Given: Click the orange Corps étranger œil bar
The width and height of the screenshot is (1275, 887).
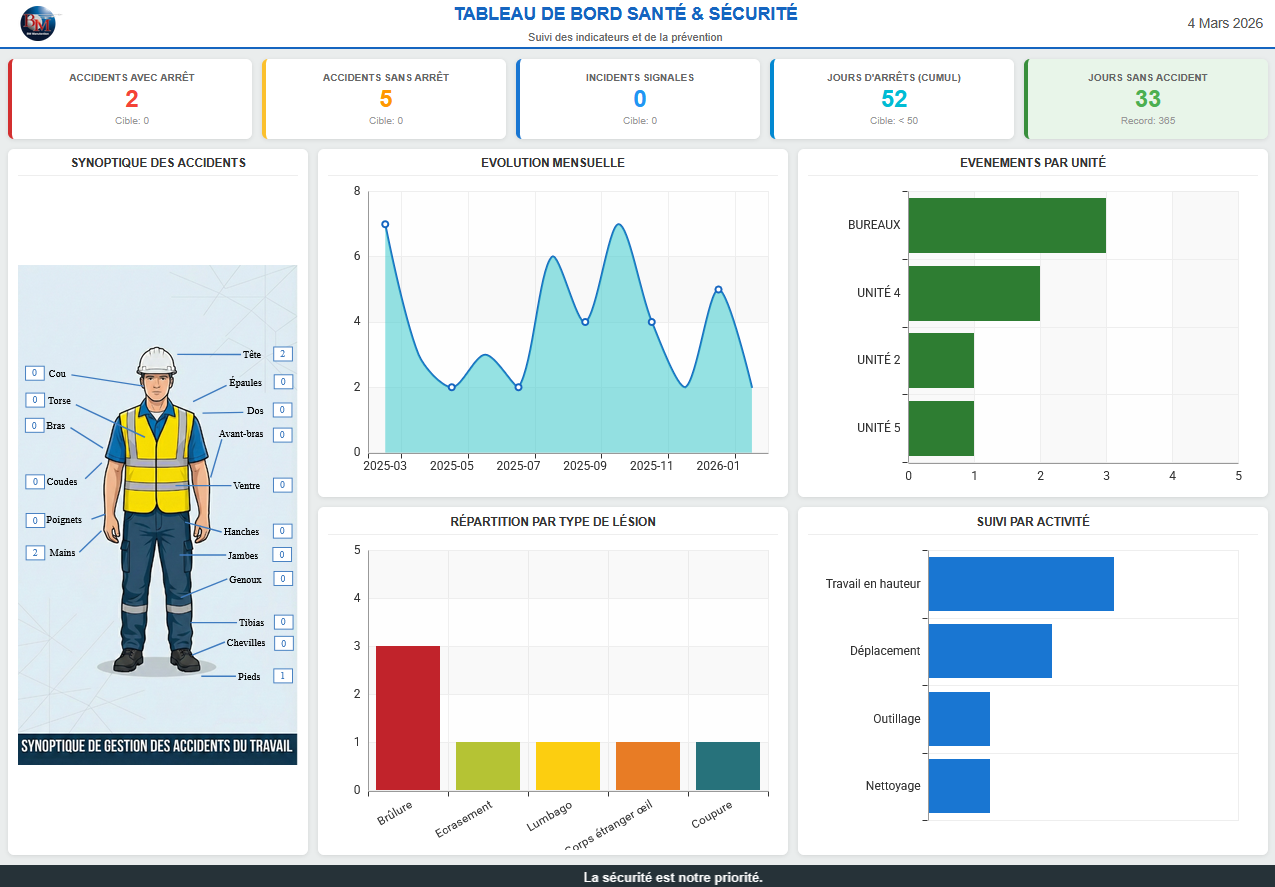Looking at the screenshot, I should [x=648, y=766].
